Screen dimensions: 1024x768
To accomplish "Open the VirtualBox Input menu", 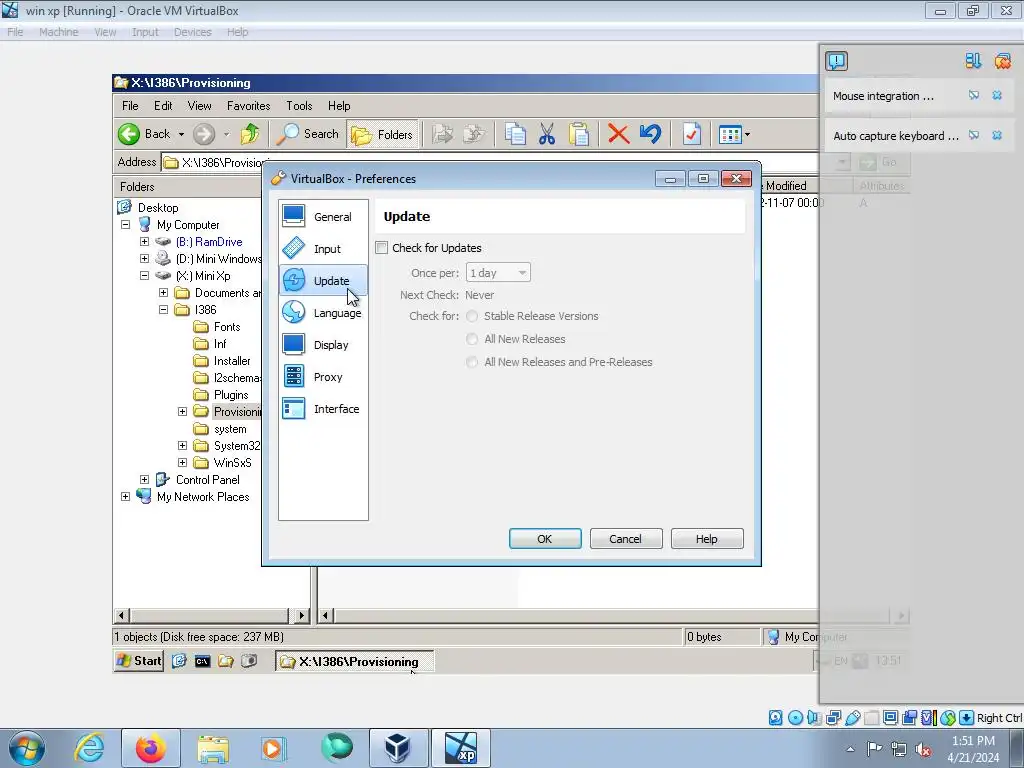I will (x=145, y=31).
